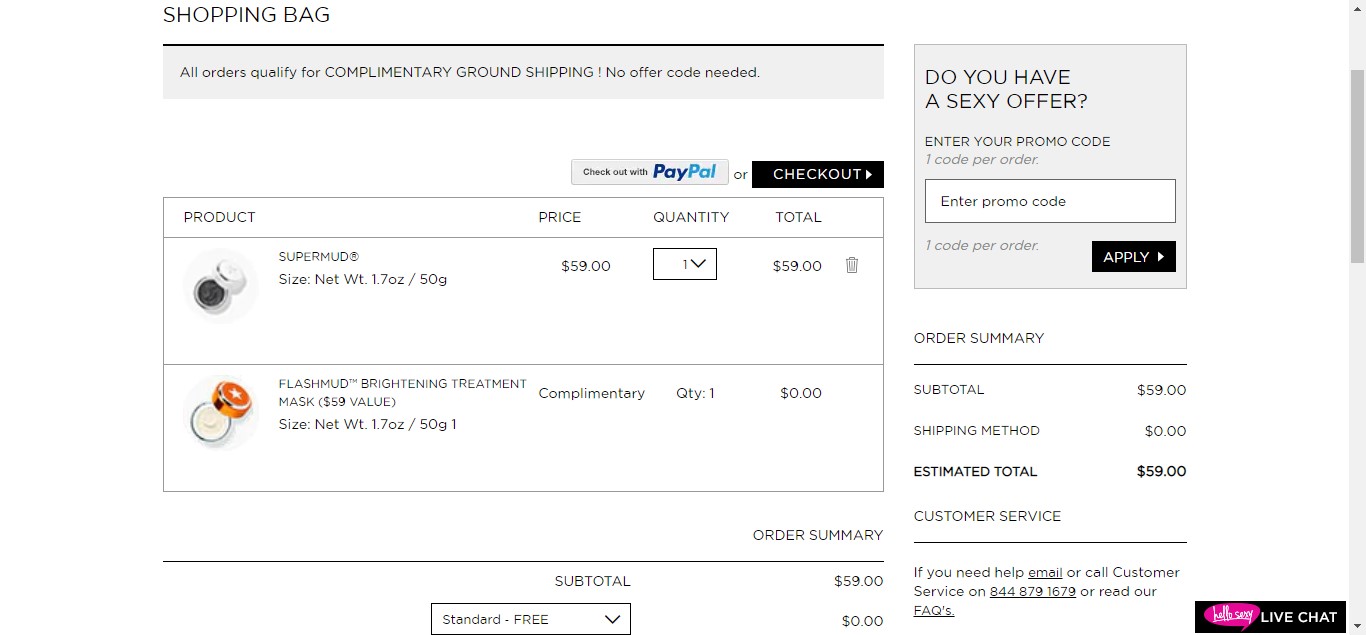Click the page's vertical scrollbar thumb
Image resolution: width=1366 pixels, height=635 pixels.
point(1357,165)
